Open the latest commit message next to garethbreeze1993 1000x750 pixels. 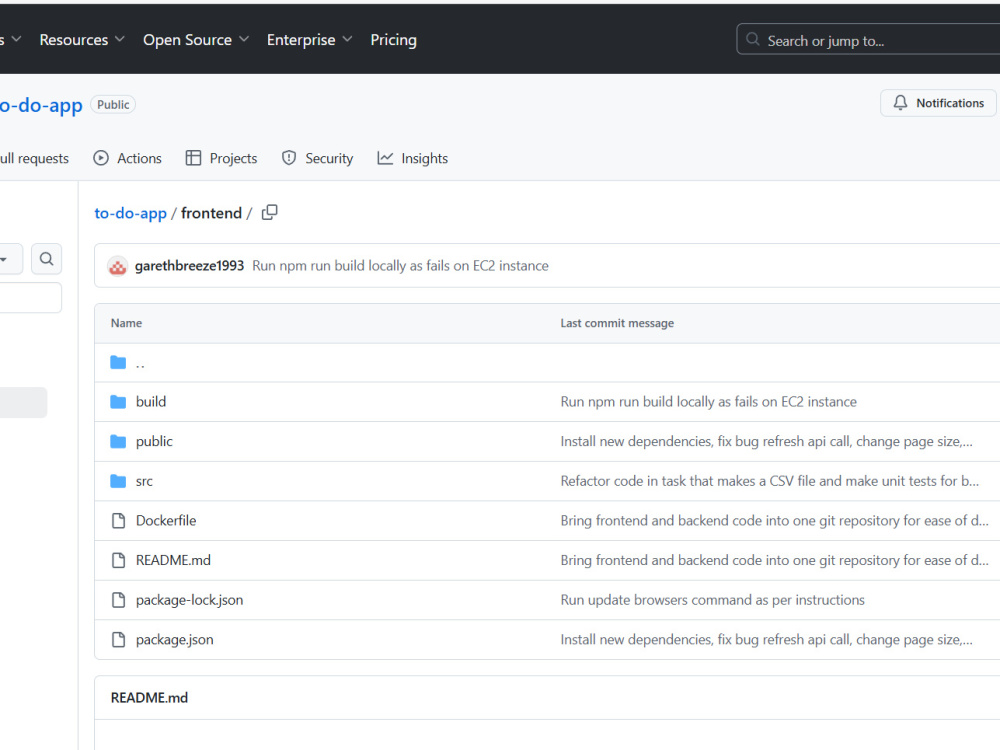point(401,266)
